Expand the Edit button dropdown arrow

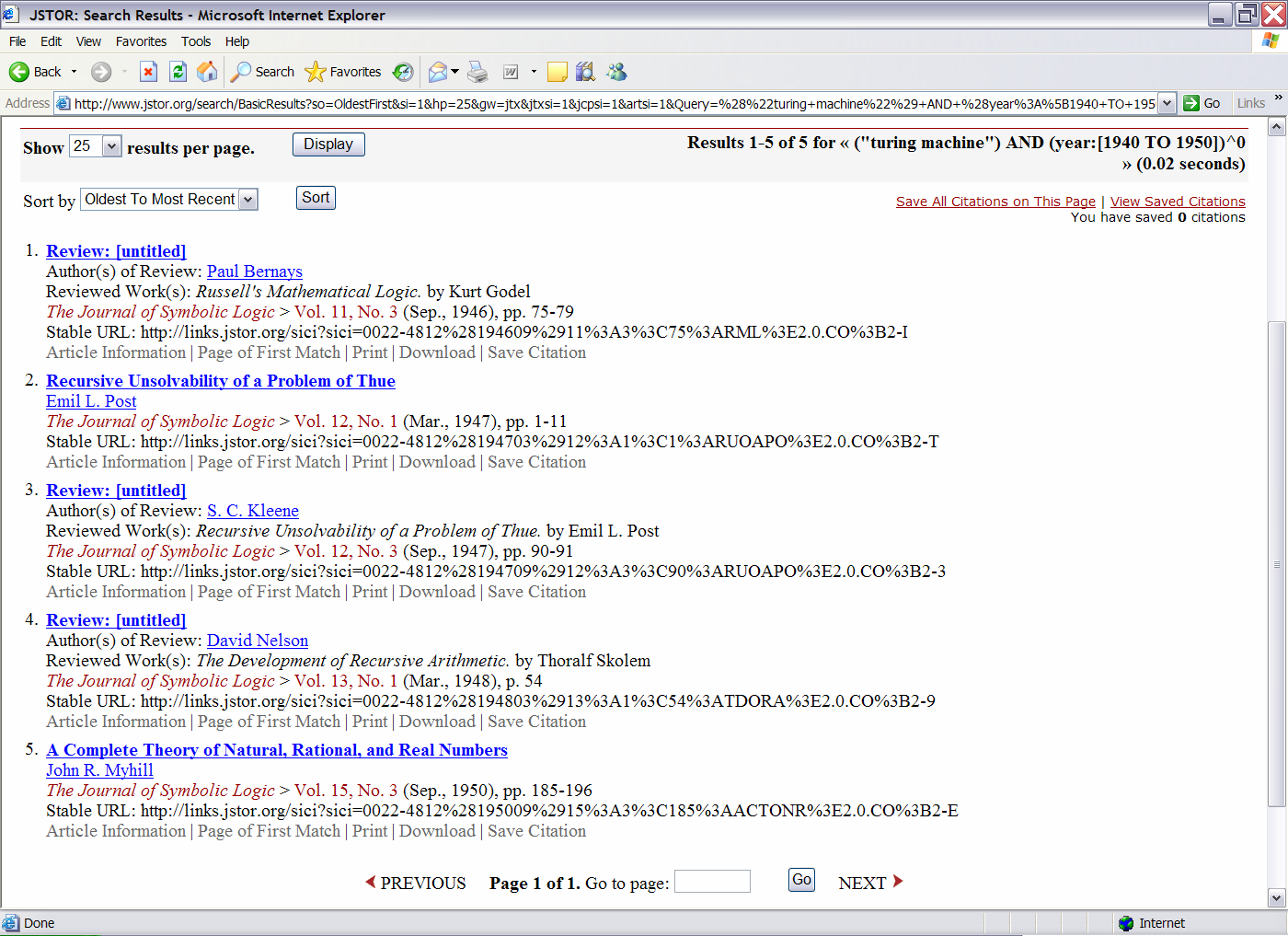534,72
